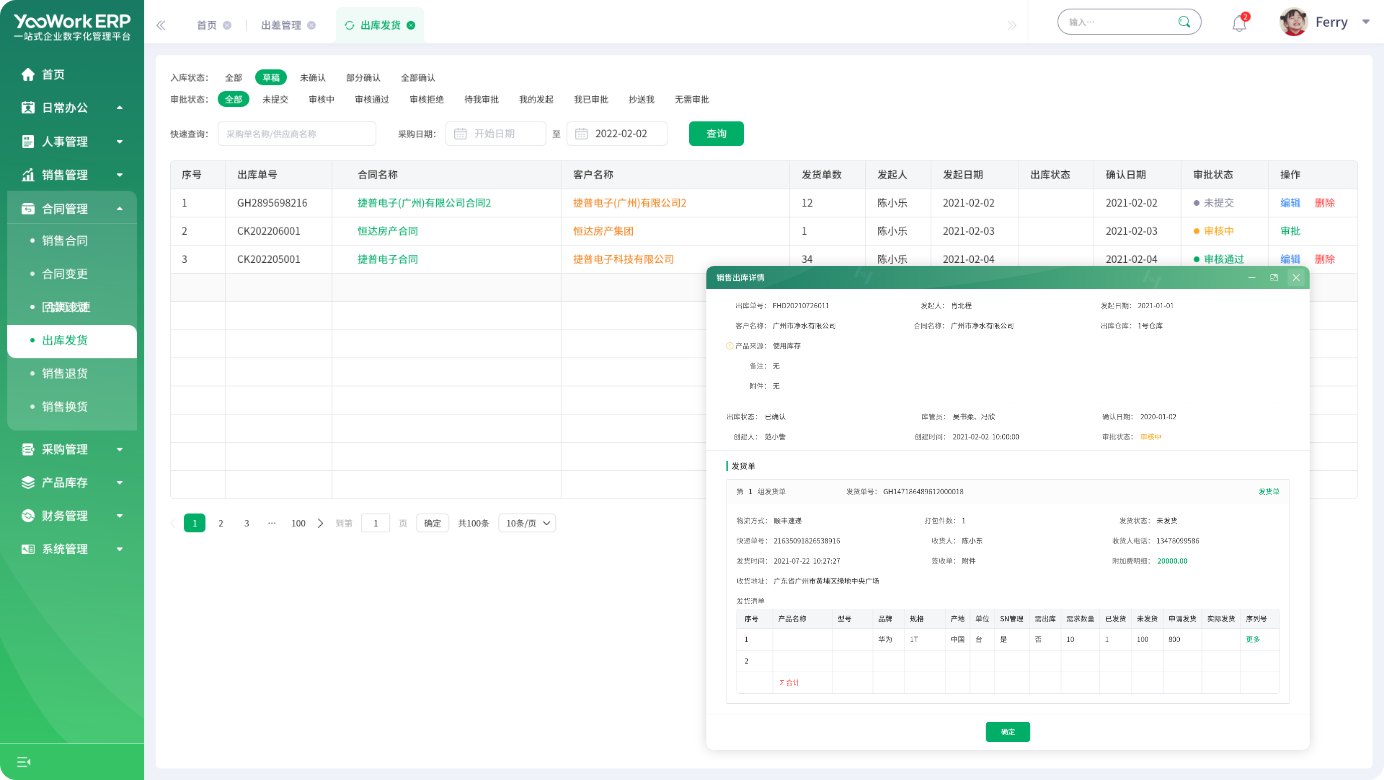Click the sidebar fold icon at bottom left
Screen dimensions: 1384x780
(24, 762)
